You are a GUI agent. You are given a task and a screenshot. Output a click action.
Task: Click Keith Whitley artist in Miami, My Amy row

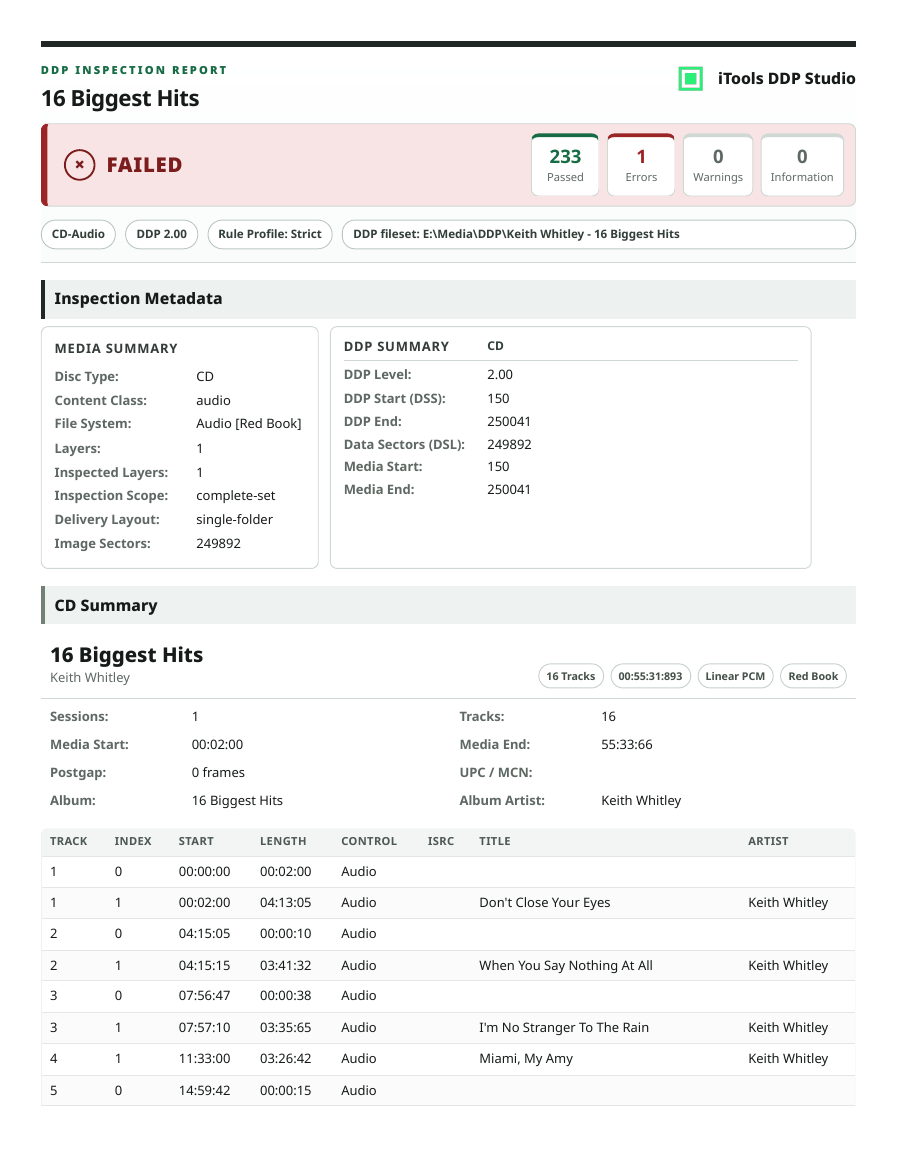tap(788, 1059)
